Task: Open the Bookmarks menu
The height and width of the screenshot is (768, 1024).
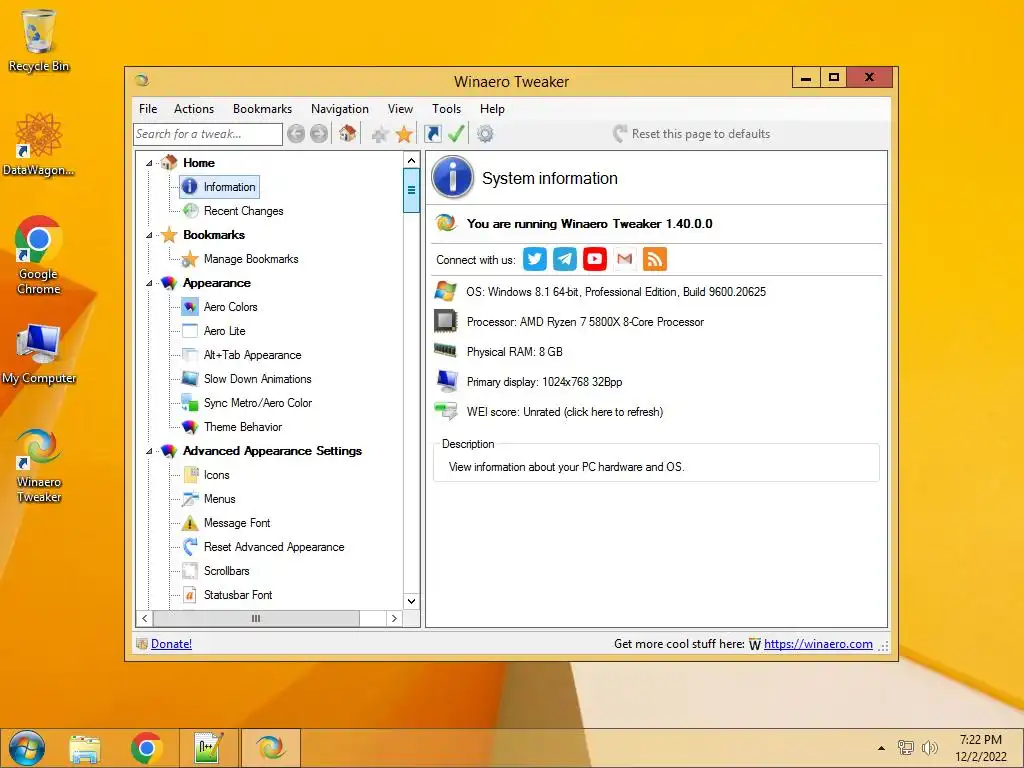Action: pos(263,109)
